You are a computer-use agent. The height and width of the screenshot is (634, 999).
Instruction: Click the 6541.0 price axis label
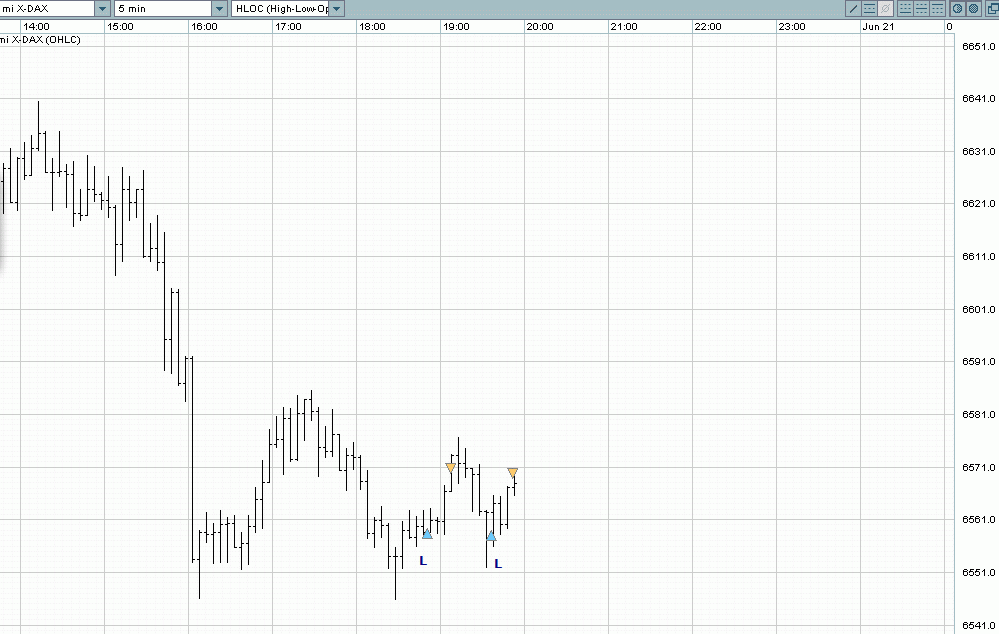(978, 625)
